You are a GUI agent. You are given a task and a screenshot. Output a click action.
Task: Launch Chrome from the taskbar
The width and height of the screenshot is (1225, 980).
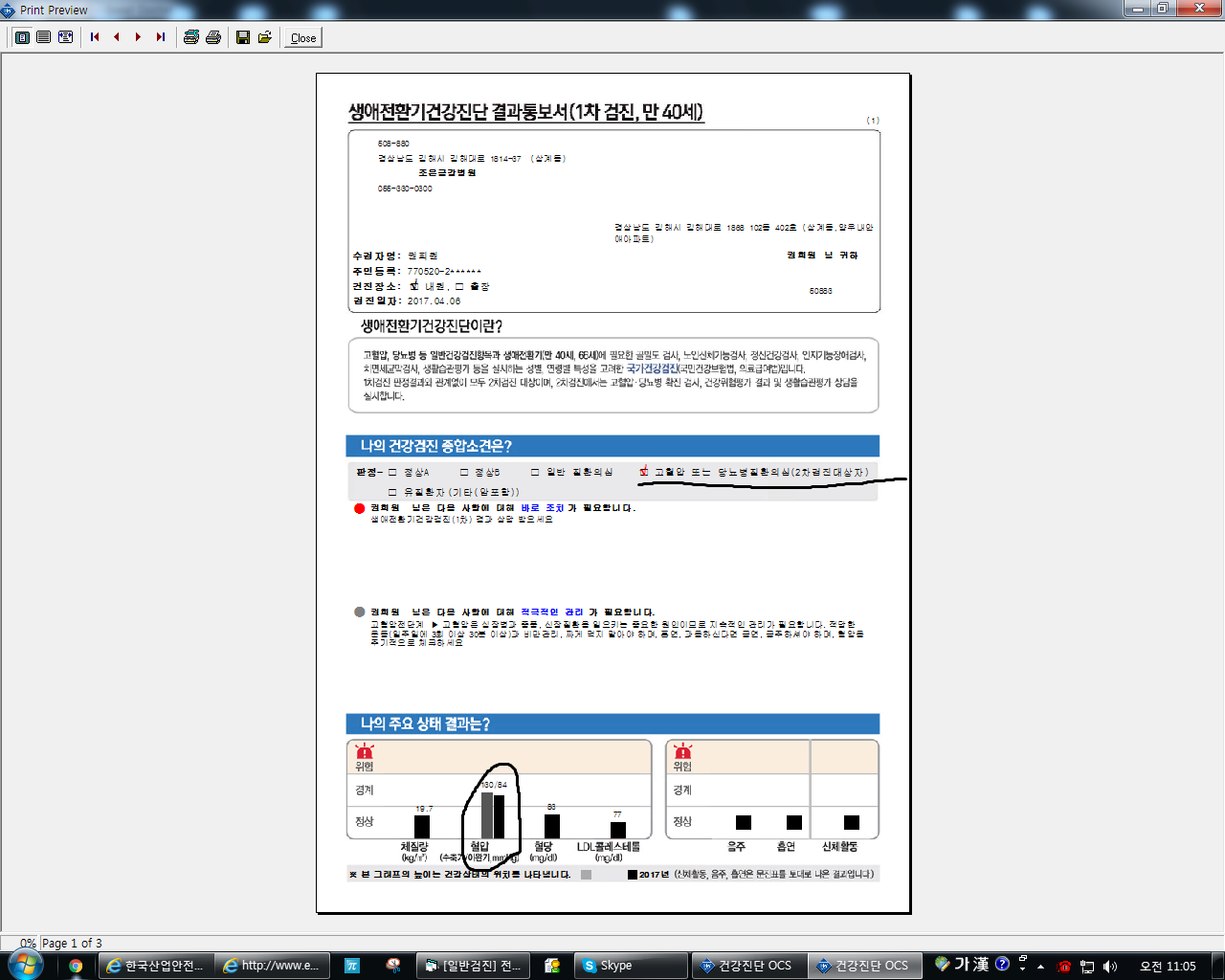tap(76, 966)
